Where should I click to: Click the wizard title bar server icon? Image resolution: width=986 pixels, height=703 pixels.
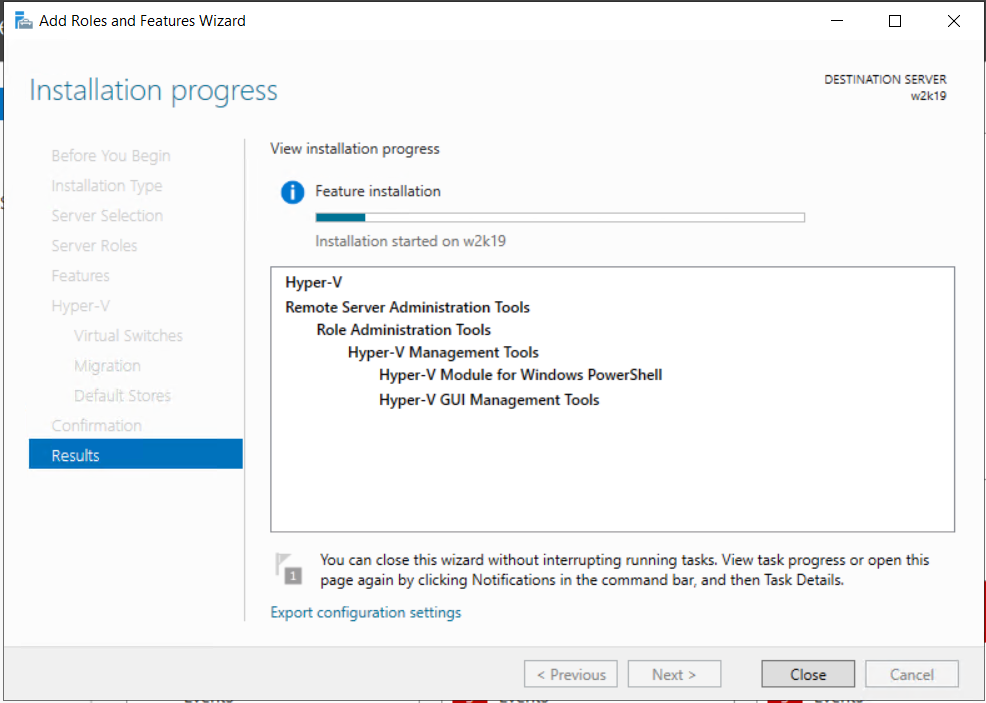[23, 21]
